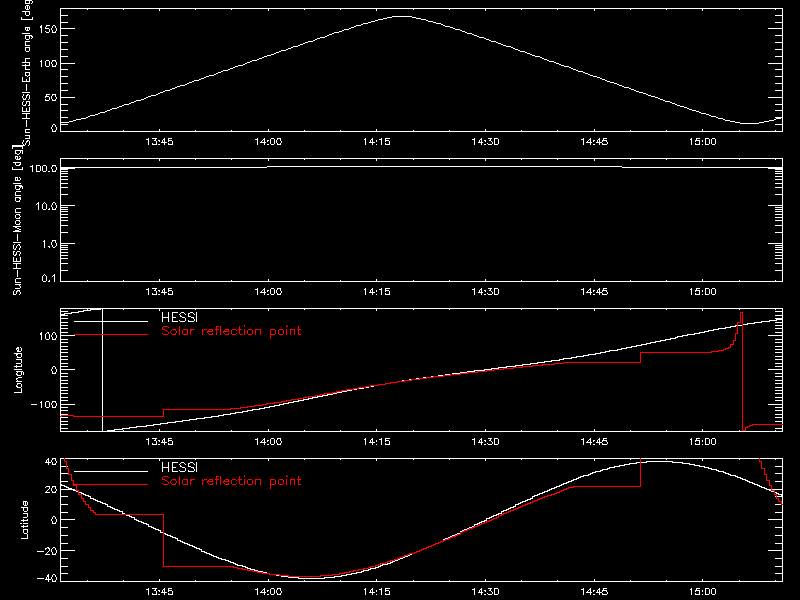Click 14:30 label under Latitude plot
800x600 pixels.
tap(485, 592)
